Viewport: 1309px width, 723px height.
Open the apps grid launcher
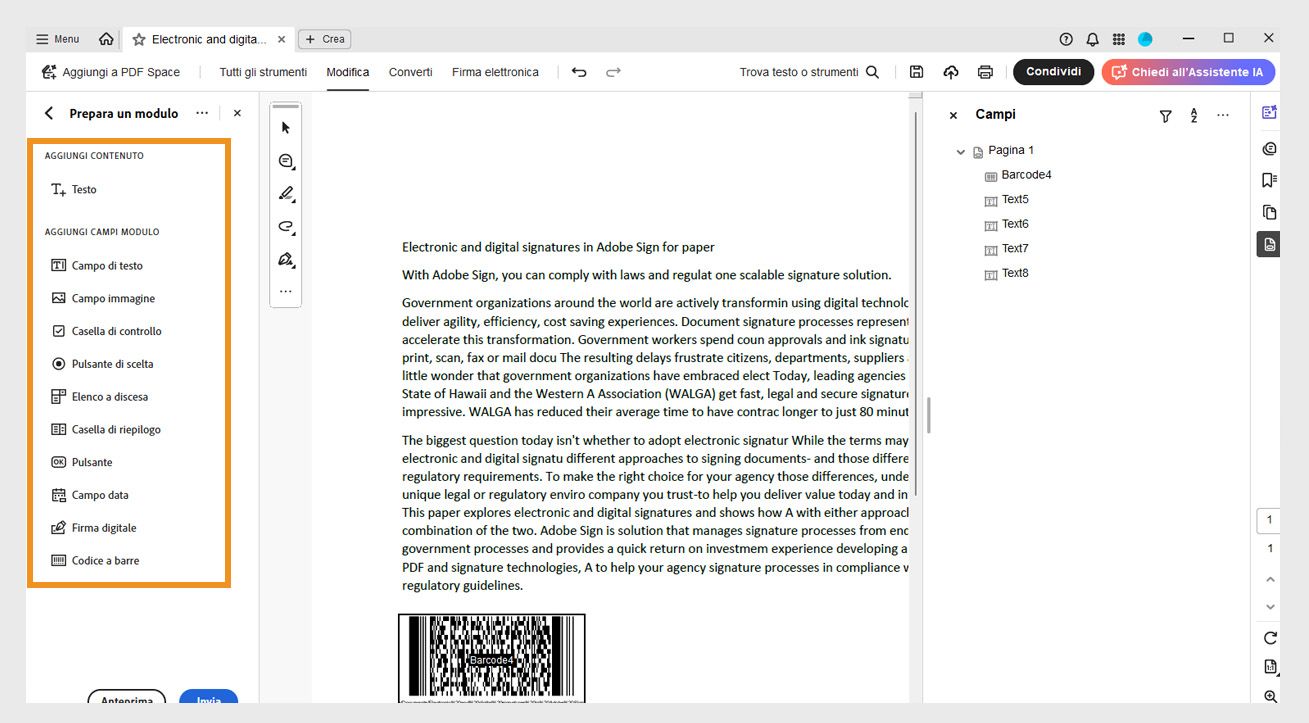point(1119,39)
